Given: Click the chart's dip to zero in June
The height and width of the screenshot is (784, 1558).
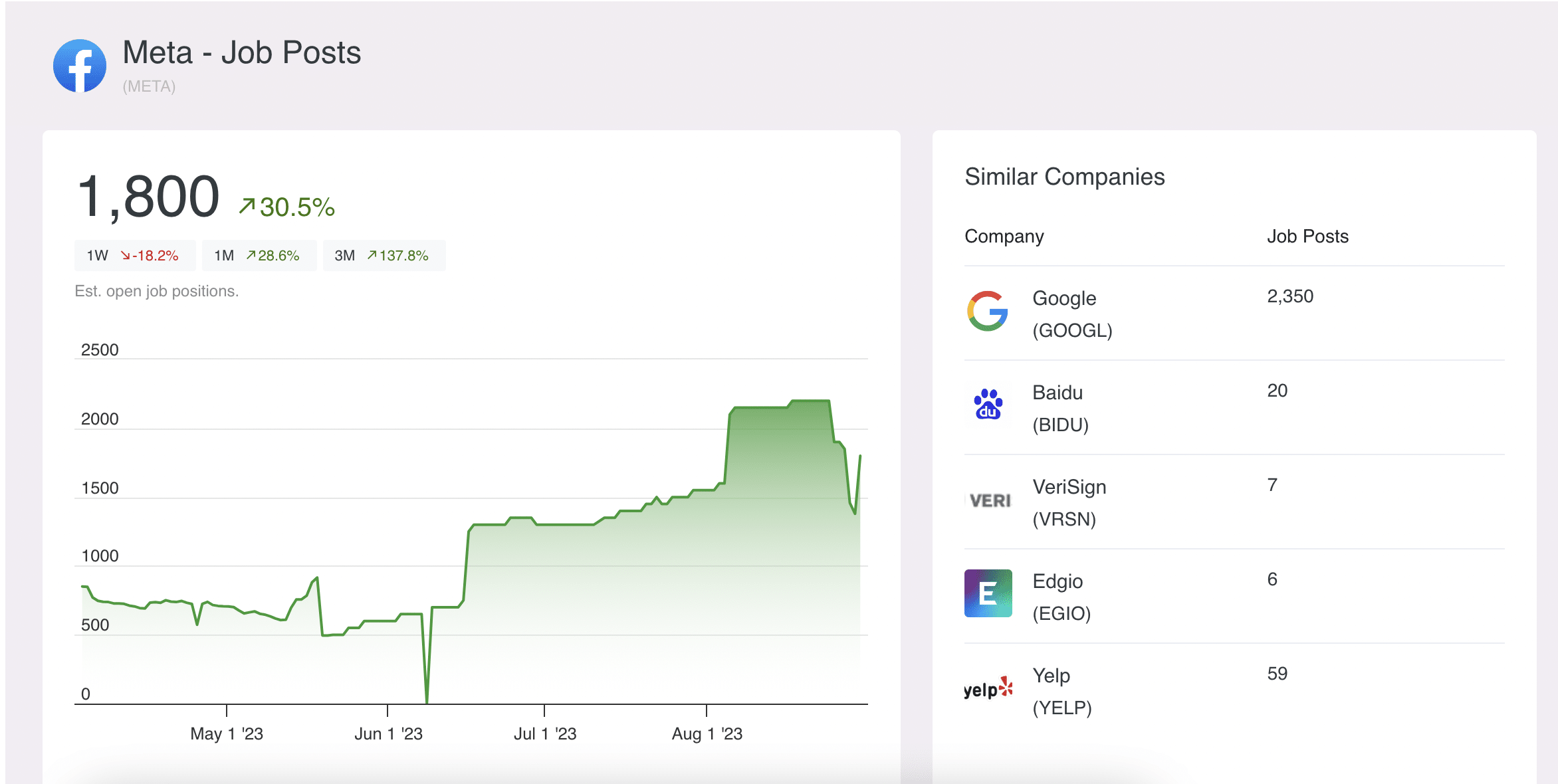Looking at the screenshot, I should [427, 702].
